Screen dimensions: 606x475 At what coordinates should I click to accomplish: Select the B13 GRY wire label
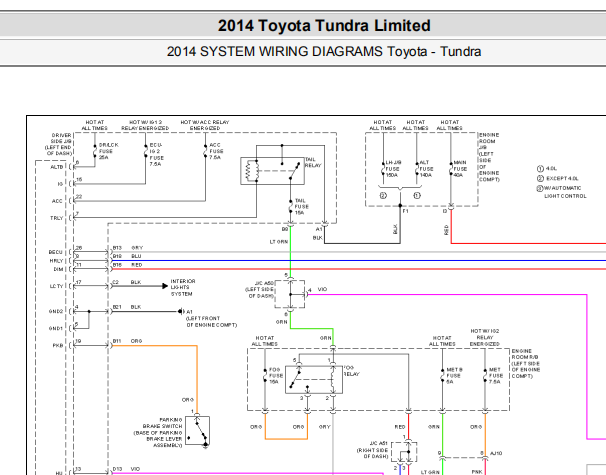(128, 248)
